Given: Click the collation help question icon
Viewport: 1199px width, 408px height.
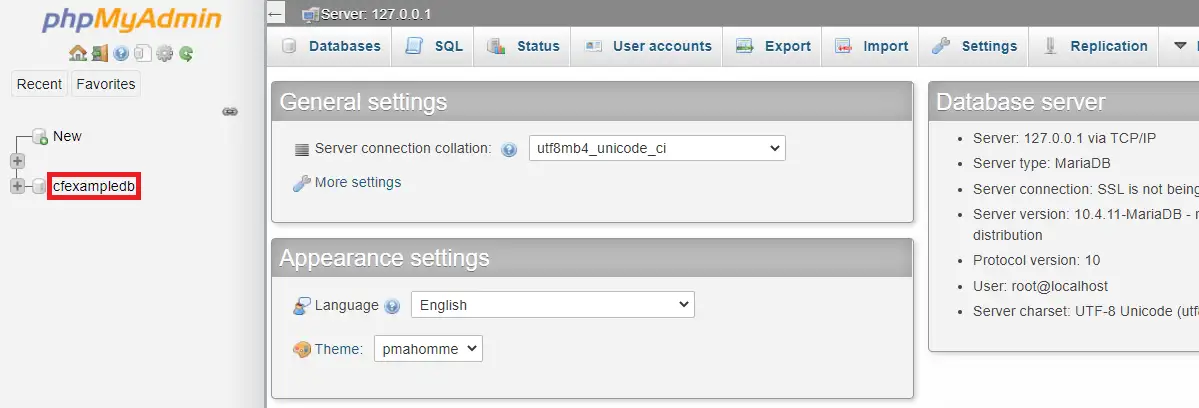Looking at the screenshot, I should pos(509,150).
